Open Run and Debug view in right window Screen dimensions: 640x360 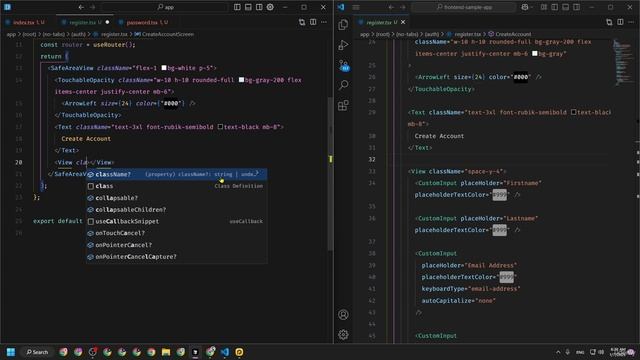[x=343, y=45]
